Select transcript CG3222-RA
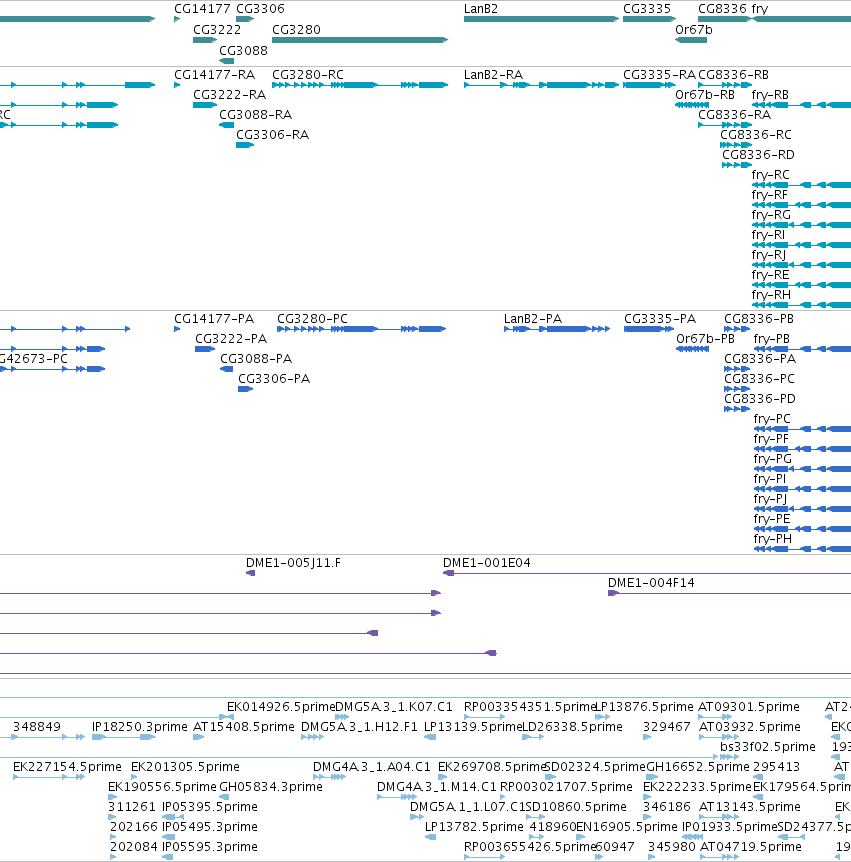The height and width of the screenshot is (862, 851). click(x=205, y=105)
